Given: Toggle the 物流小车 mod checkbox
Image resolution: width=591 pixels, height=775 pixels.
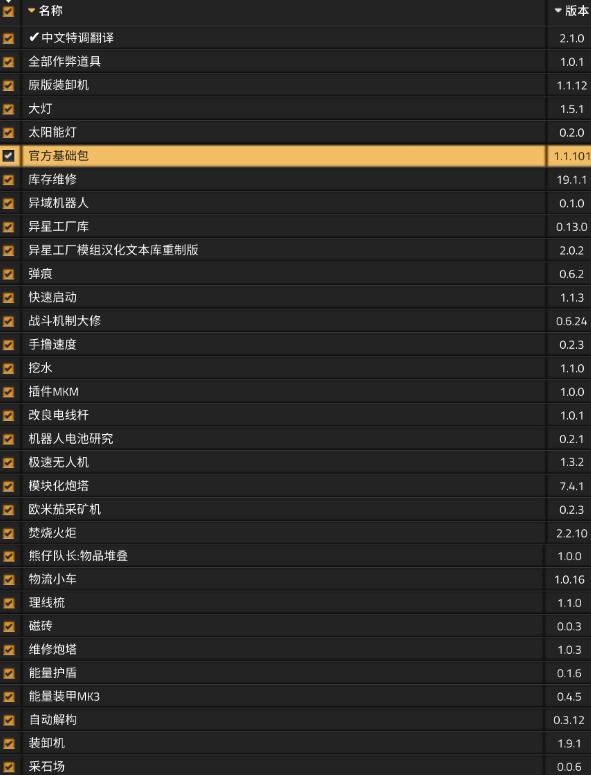Looking at the screenshot, I should [x=8, y=579].
